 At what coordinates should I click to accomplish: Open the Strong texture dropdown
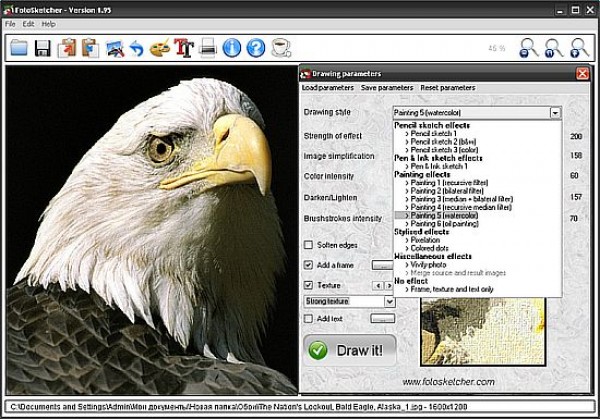click(389, 301)
